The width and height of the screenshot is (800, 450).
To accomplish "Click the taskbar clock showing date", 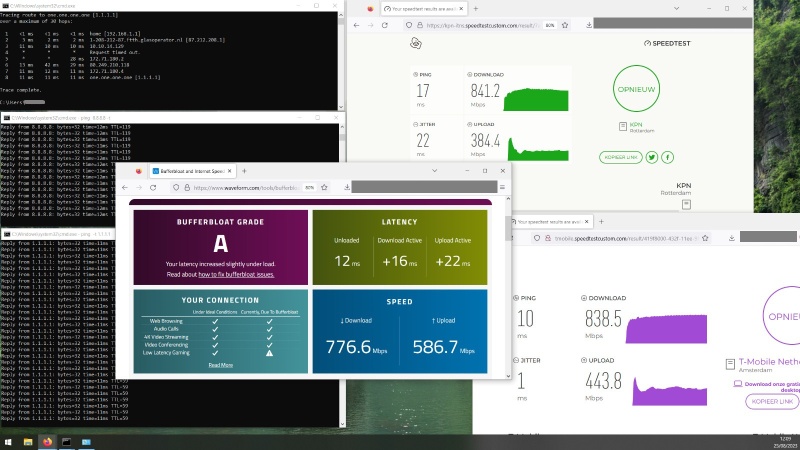I will tap(785, 442).
